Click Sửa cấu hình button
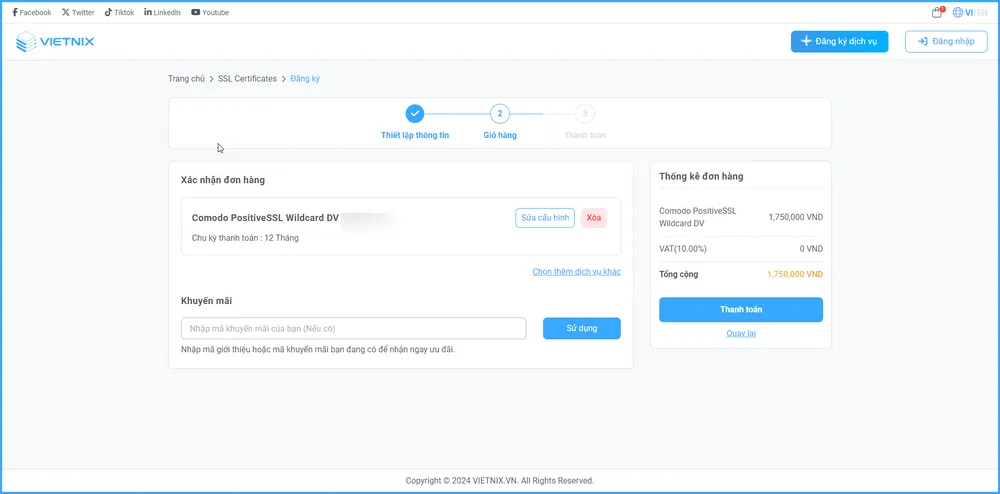 pyautogui.click(x=545, y=218)
